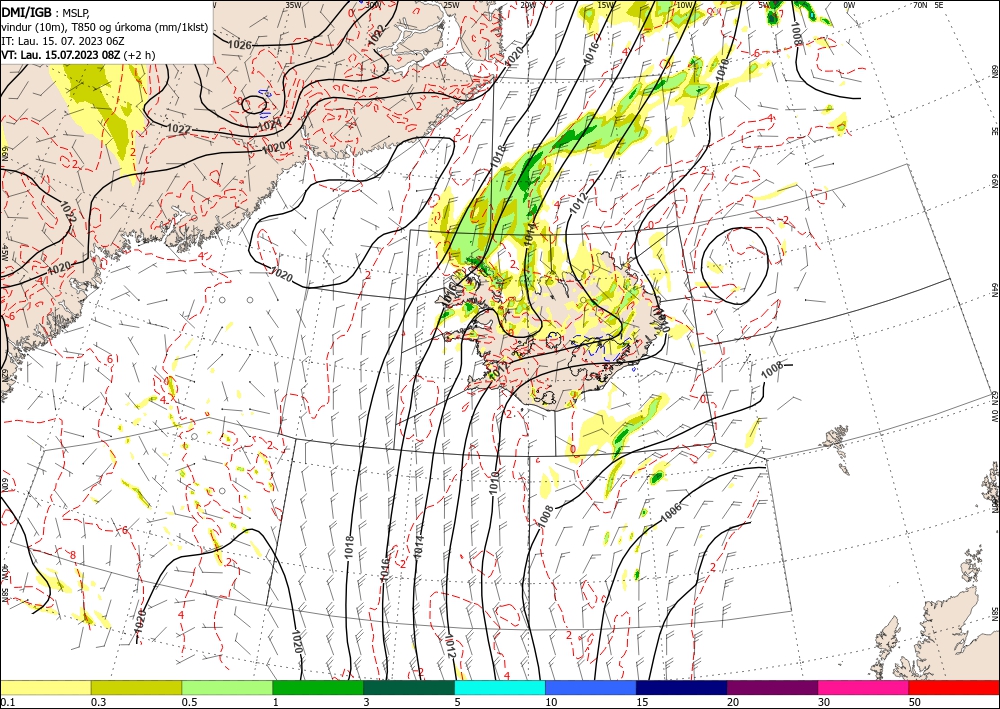Click the red 50+ legend swatch
1000x709 pixels.
click(x=954, y=687)
